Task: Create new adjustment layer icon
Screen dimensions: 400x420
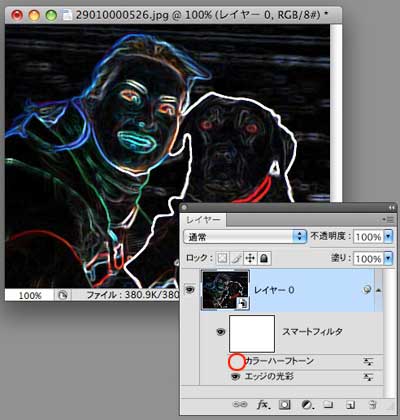Action: point(307,405)
